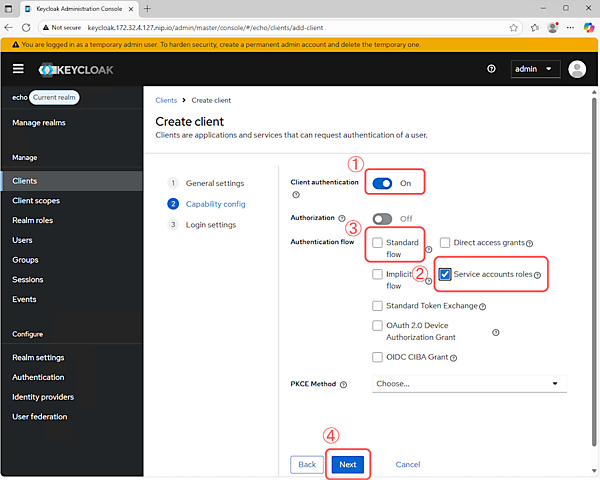Image resolution: width=600 pixels, height=480 pixels.
Task: Turn off Client authentication switch
Action: click(382, 183)
